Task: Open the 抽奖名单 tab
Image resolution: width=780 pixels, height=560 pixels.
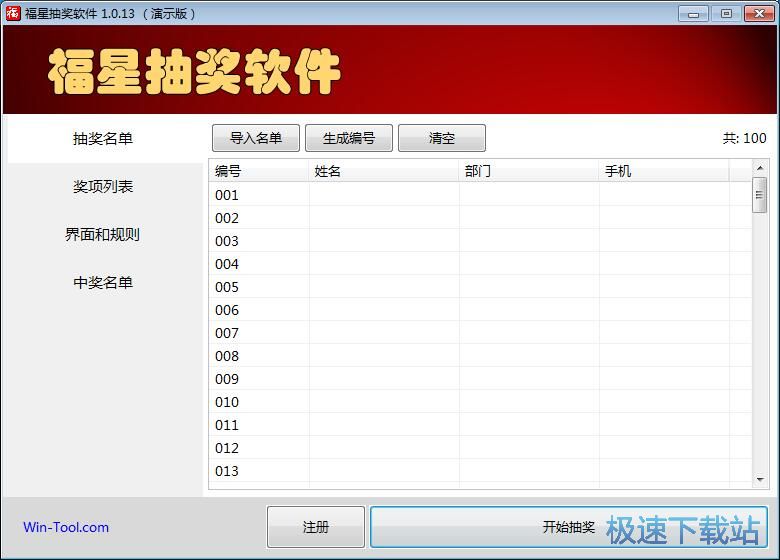Action: pyautogui.click(x=103, y=138)
